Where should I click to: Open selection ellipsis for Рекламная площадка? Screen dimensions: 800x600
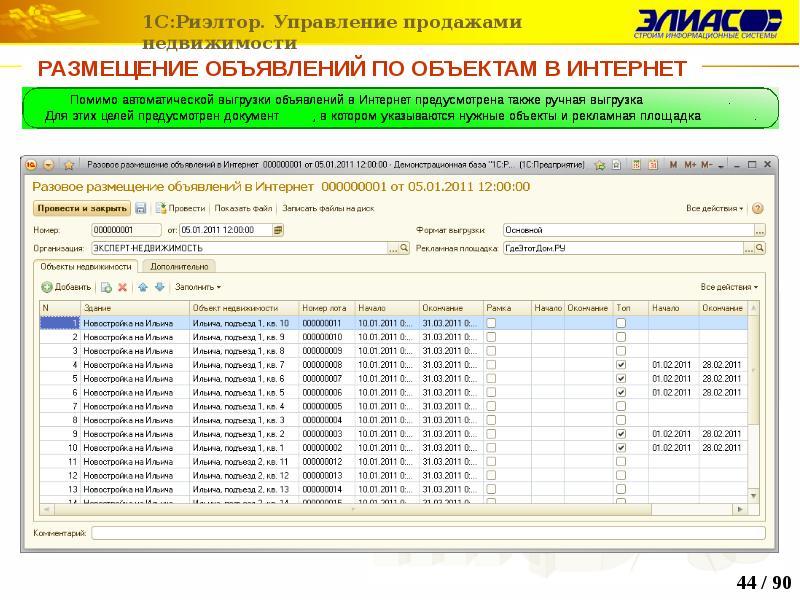coord(748,248)
